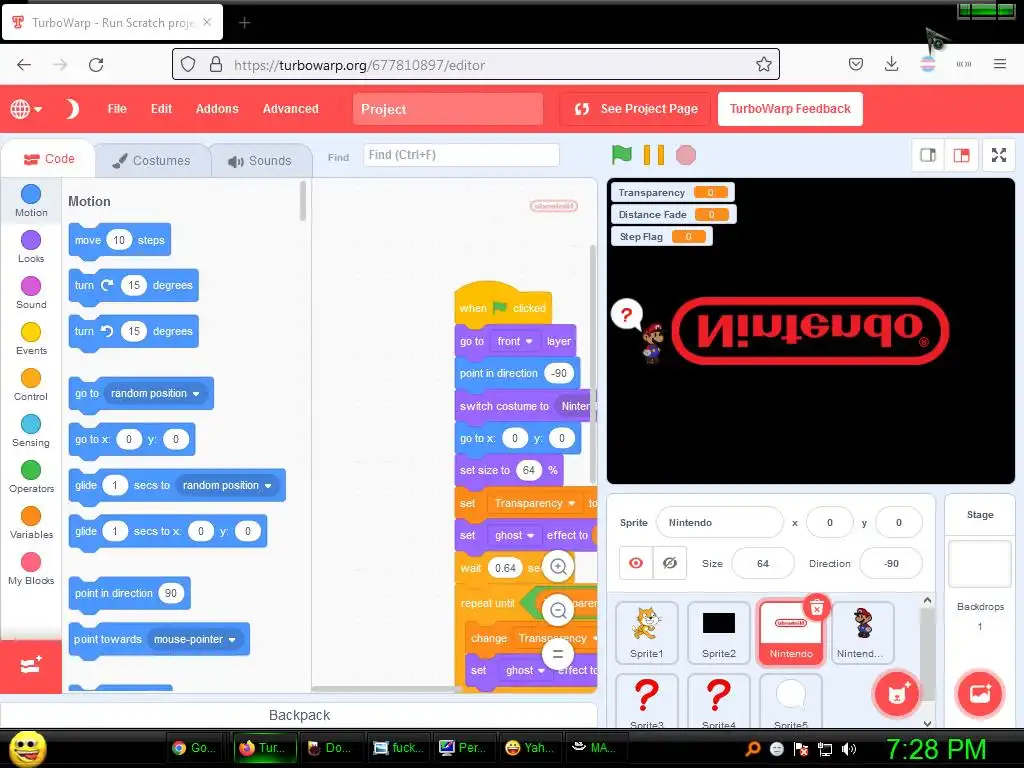The height and width of the screenshot is (768, 1024).
Task: Pause the project with the pause icon
Action: point(653,155)
